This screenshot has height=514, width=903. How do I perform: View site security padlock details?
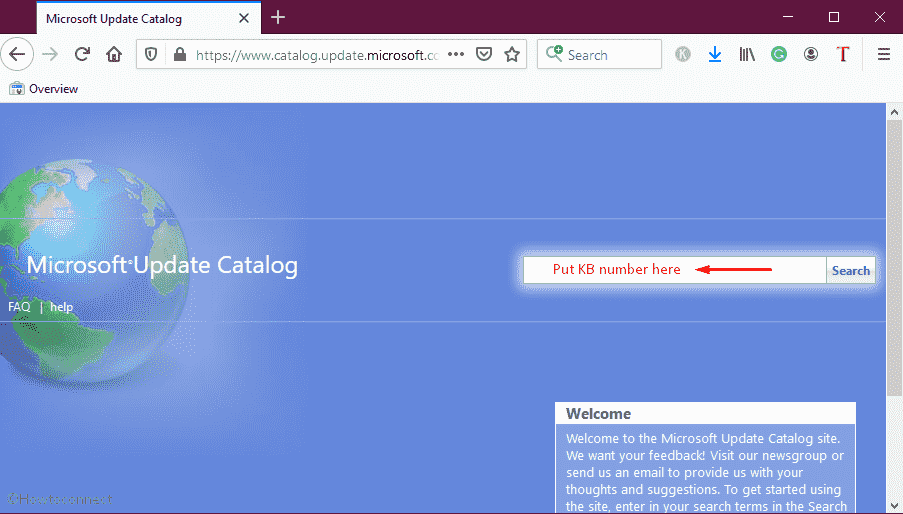pyautogui.click(x=180, y=55)
